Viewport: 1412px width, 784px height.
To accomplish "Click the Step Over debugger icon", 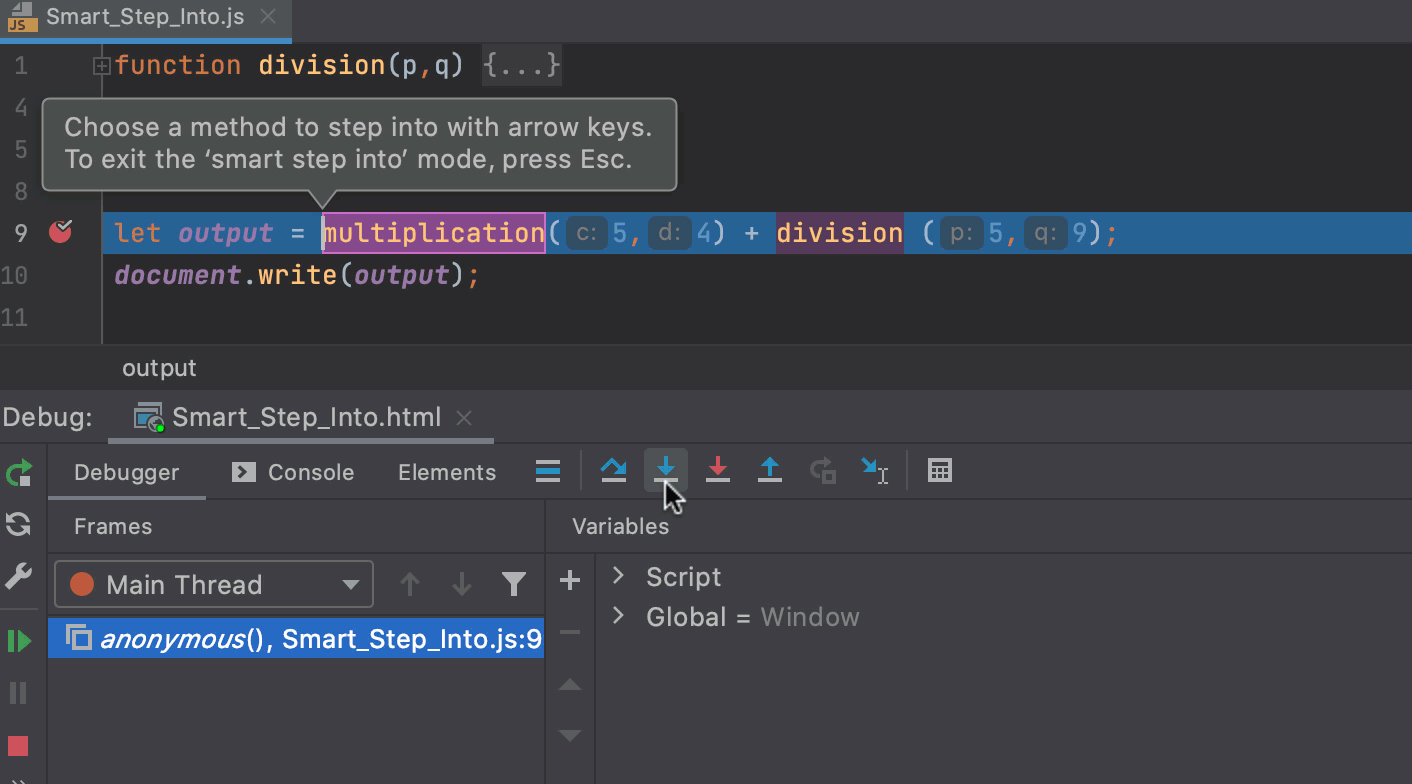I will coord(614,469).
